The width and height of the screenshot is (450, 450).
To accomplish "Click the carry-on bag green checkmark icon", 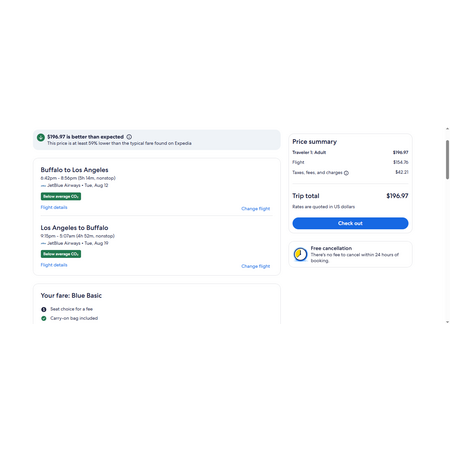I will (x=44, y=318).
